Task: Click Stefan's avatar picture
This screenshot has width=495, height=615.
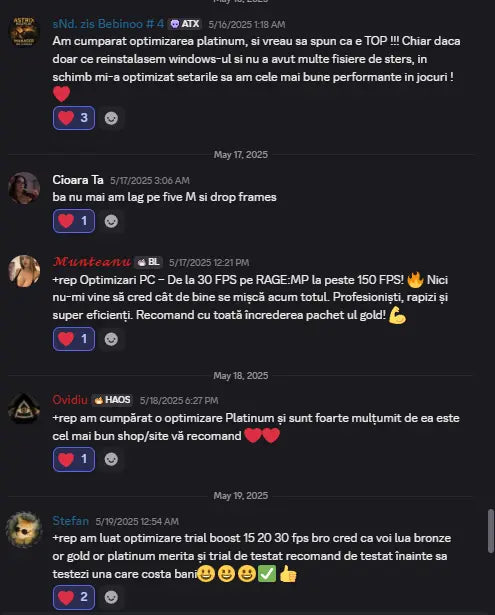Action: point(24,529)
